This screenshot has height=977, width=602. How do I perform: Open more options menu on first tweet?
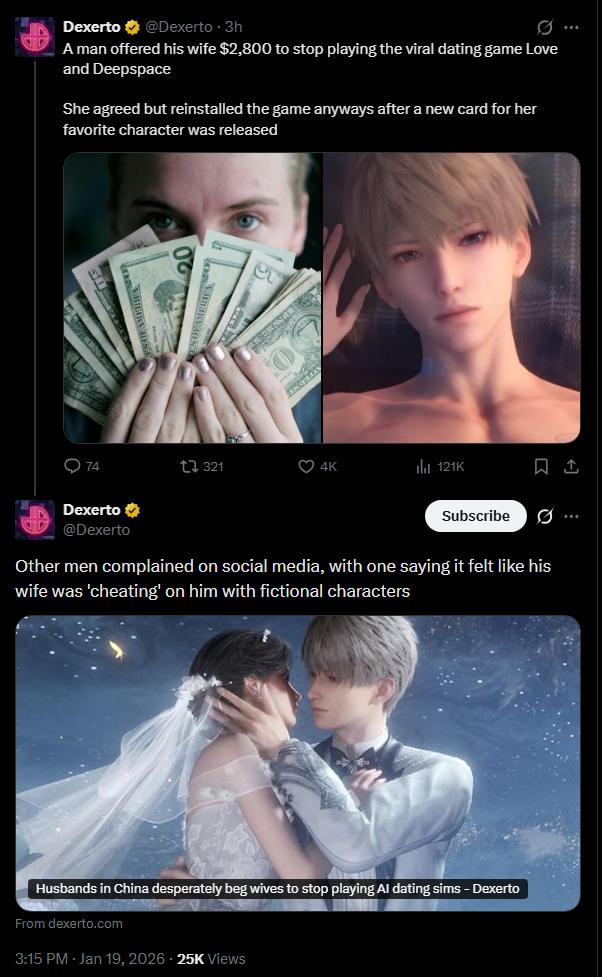[571, 27]
